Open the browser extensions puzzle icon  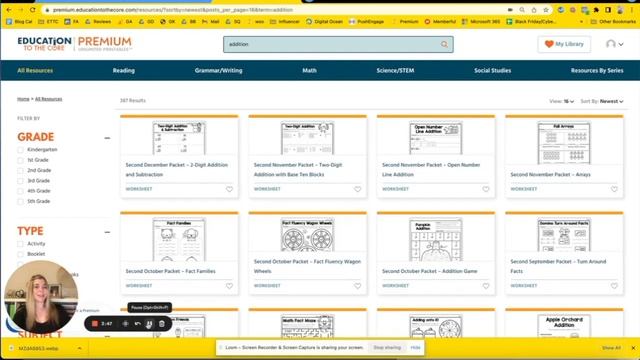[596, 10]
